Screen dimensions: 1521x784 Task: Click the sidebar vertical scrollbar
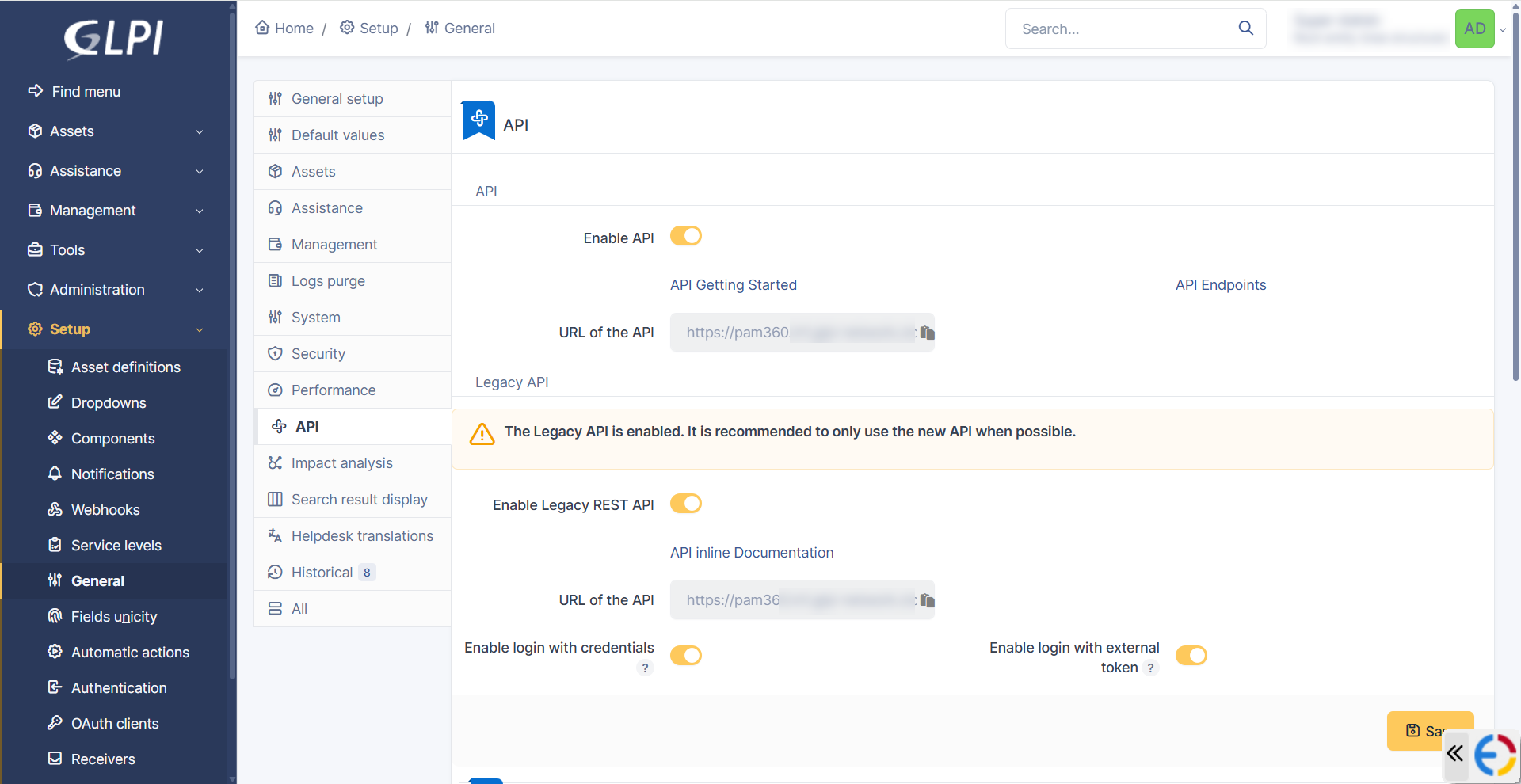[232, 344]
